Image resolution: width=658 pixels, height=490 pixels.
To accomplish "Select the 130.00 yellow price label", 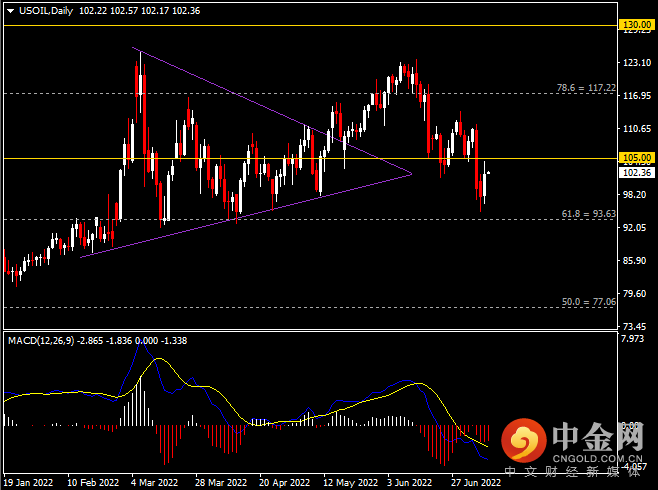I will (x=637, y=25).
